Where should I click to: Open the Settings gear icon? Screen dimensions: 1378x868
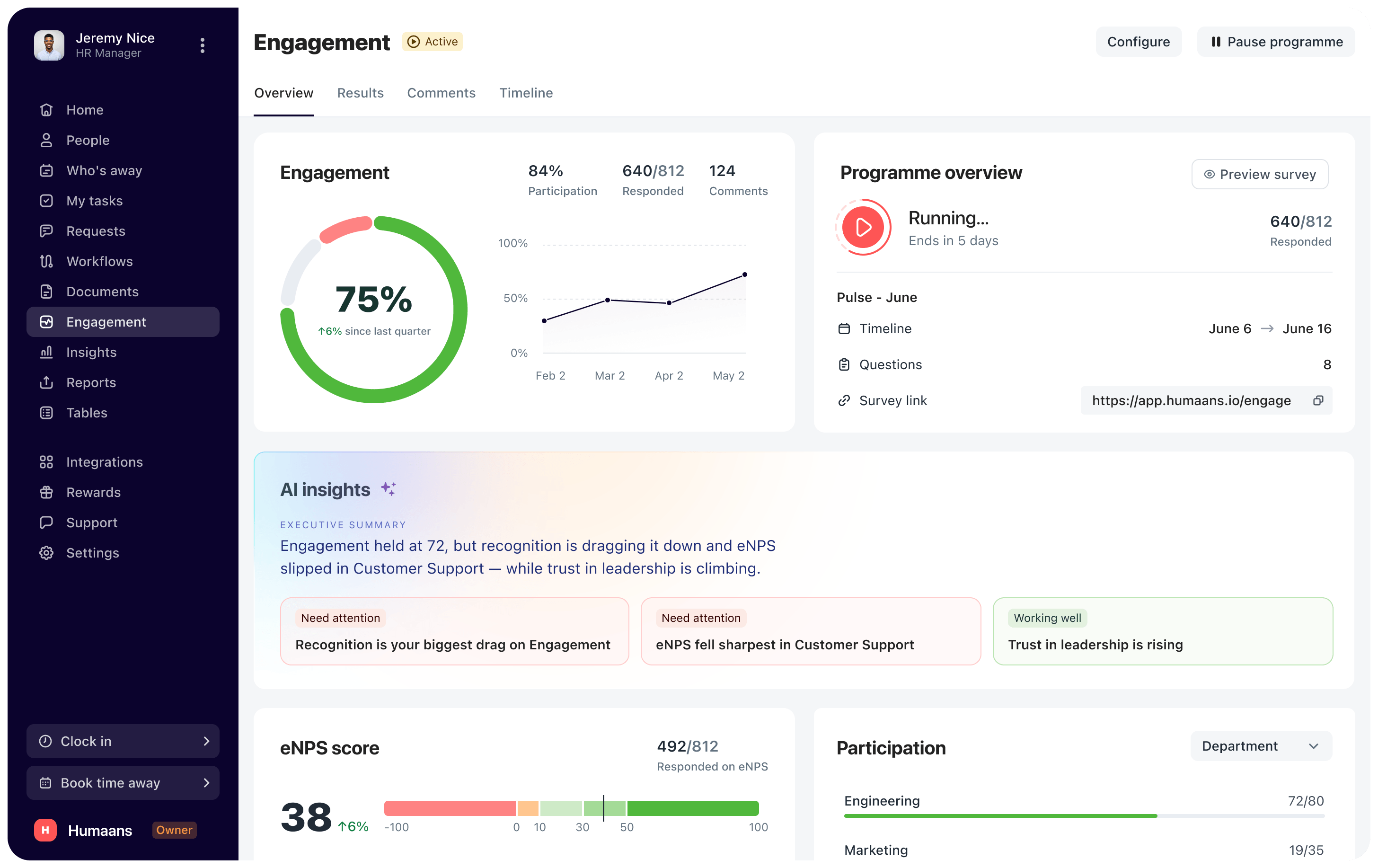(x=46, y=553)
